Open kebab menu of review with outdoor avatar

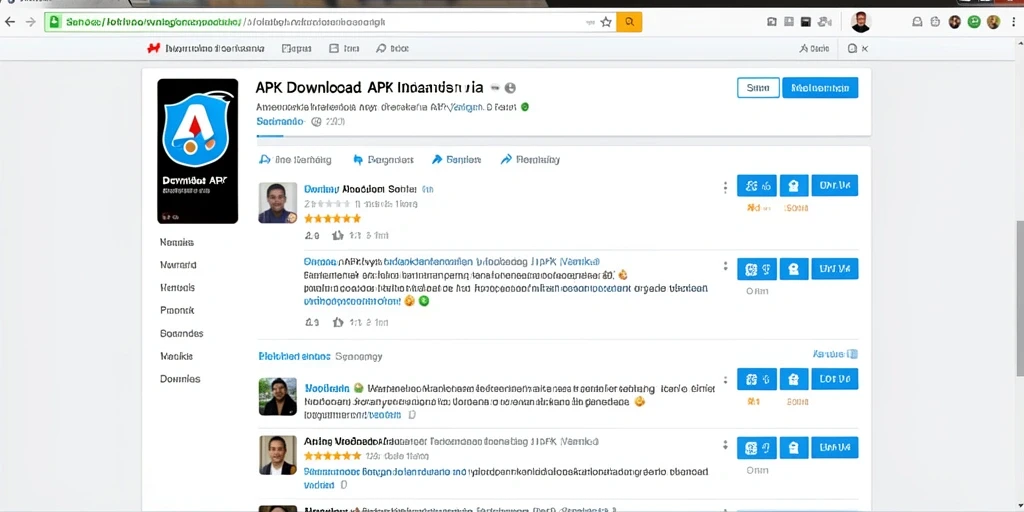pos(725,380)
